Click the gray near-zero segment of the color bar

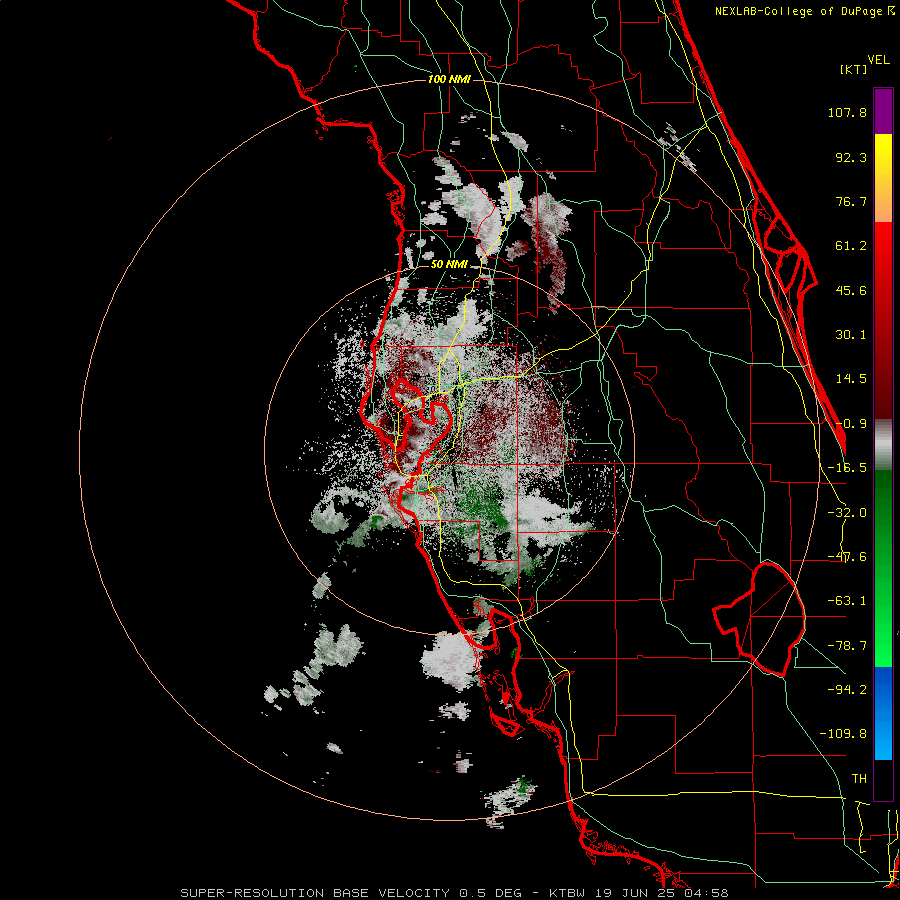(x=883, y=444)
